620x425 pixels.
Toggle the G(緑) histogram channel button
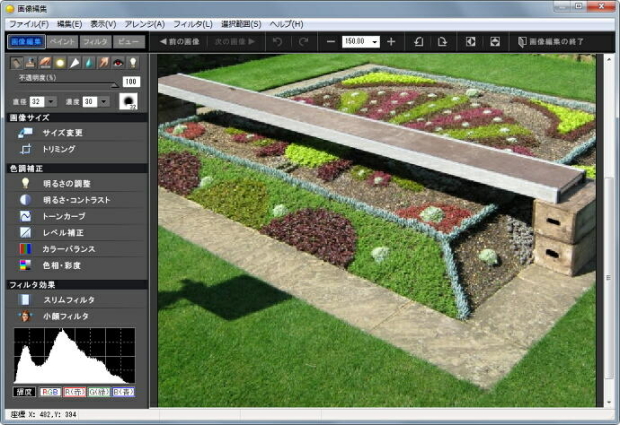[x=99, y=392]
